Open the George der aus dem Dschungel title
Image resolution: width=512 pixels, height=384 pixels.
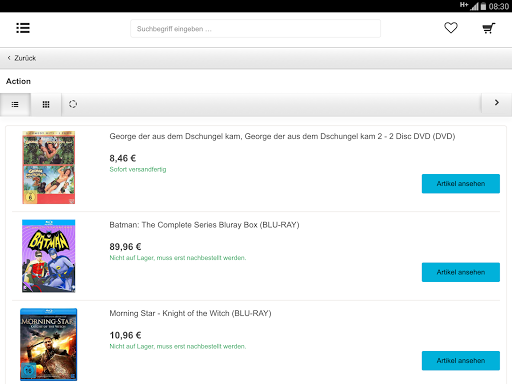[282, 136]
